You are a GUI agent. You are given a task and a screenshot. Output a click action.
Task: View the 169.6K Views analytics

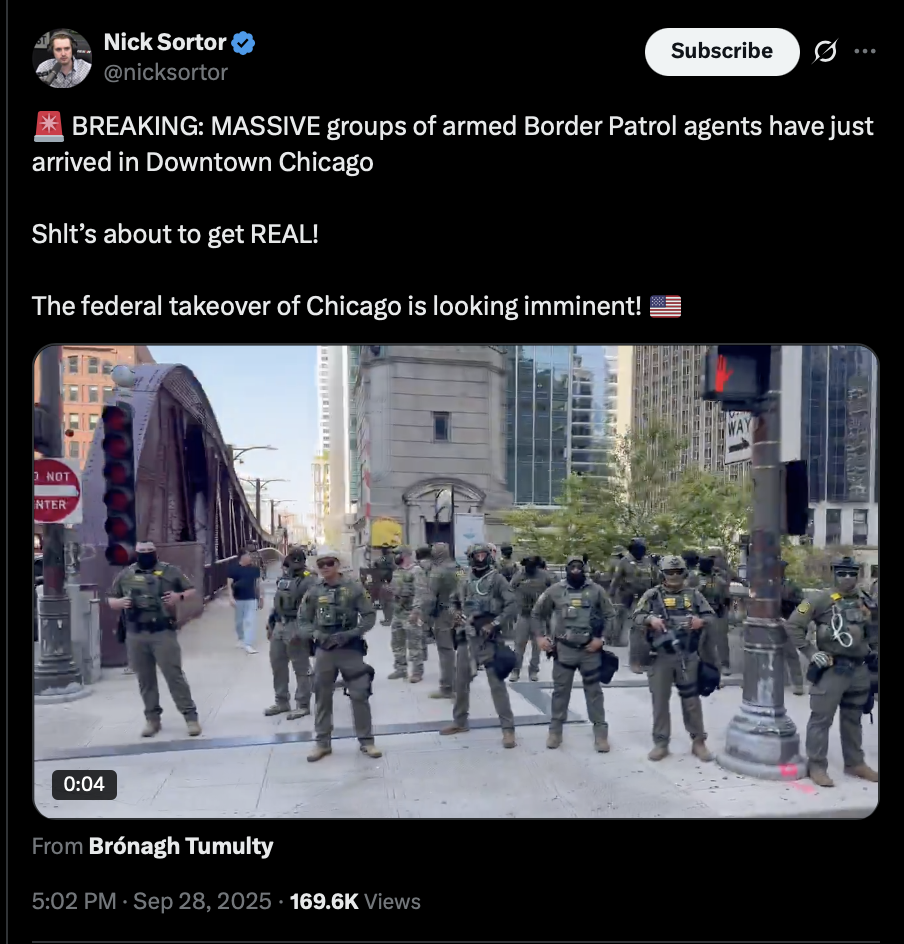[x=355, y=901]
